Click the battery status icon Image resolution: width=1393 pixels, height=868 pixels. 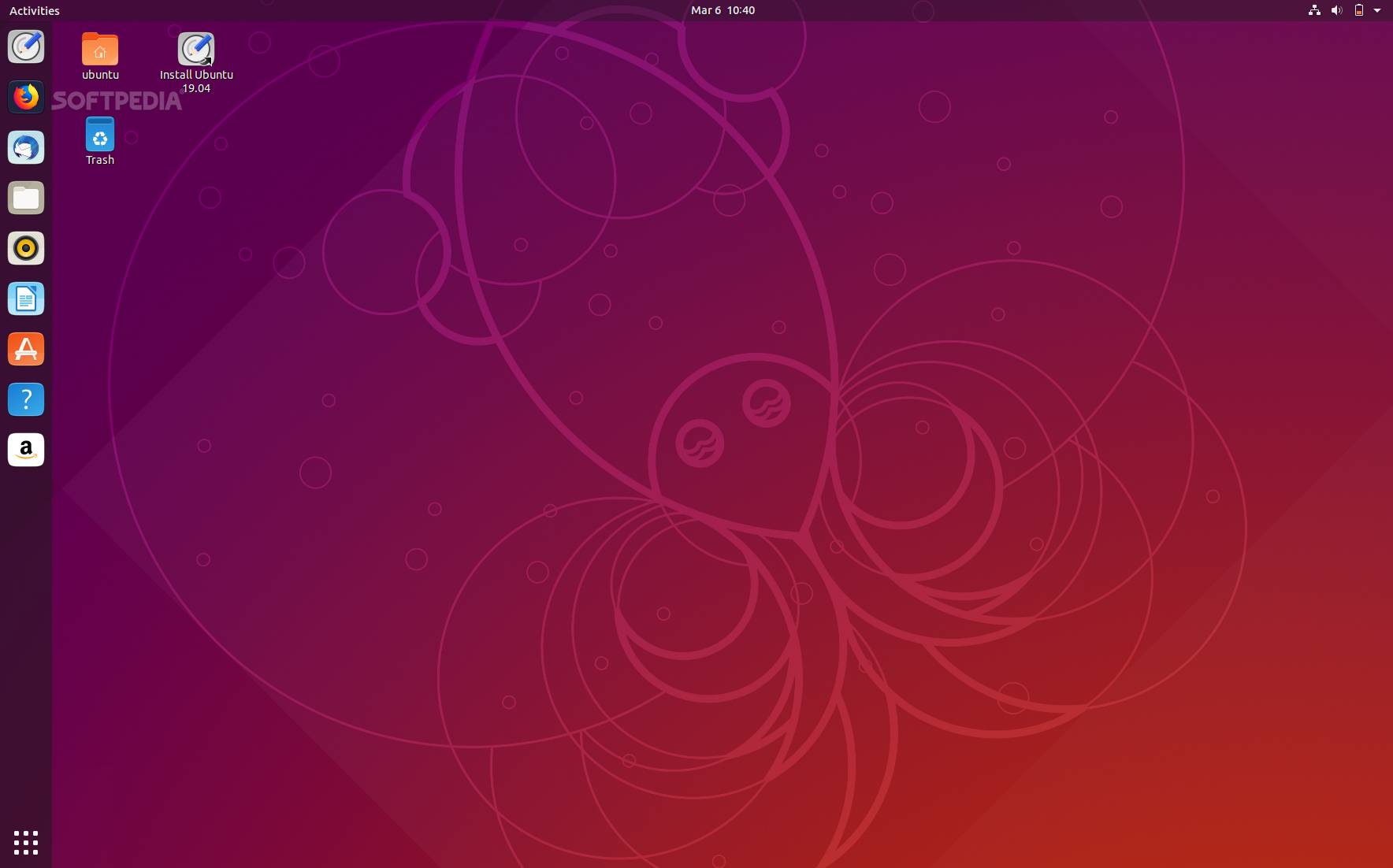pos(1358,10)
